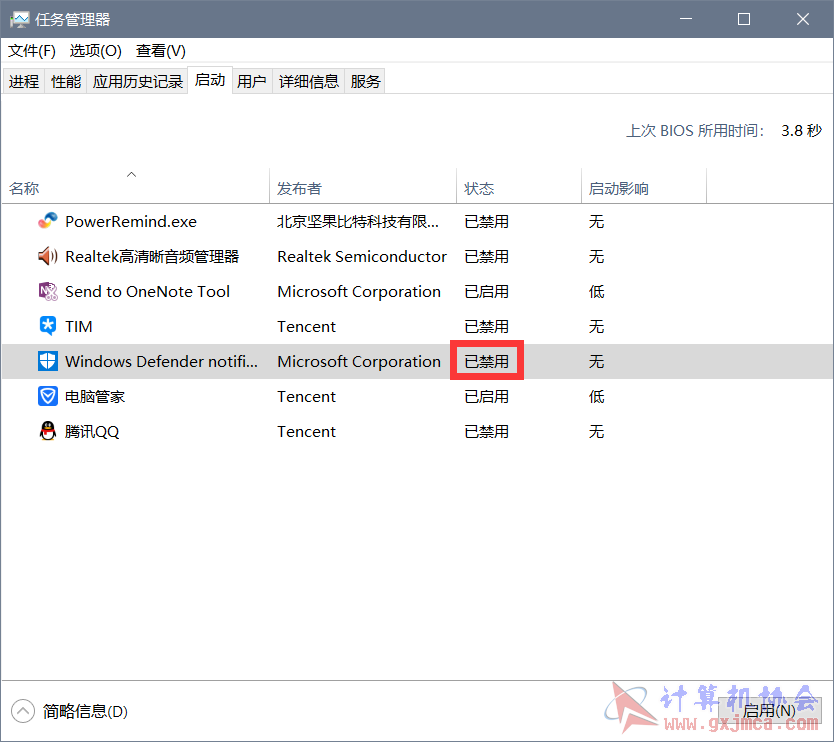Click 已禁用 status of 腾讯QQ
Viewport: 834px width, 742px height.
tap(487, 431)
